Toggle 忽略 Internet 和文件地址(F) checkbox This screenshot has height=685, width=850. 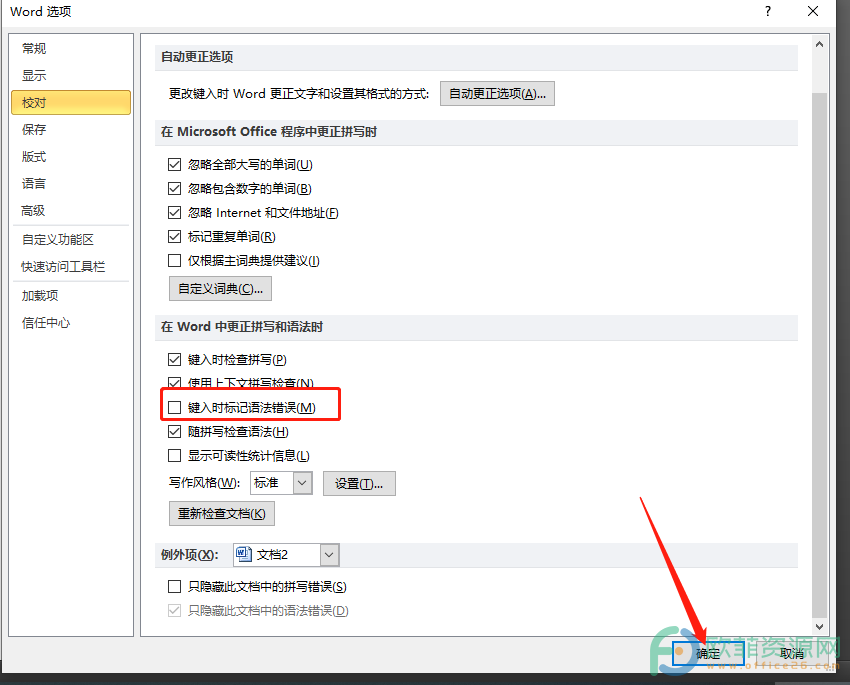click(175, 212)
